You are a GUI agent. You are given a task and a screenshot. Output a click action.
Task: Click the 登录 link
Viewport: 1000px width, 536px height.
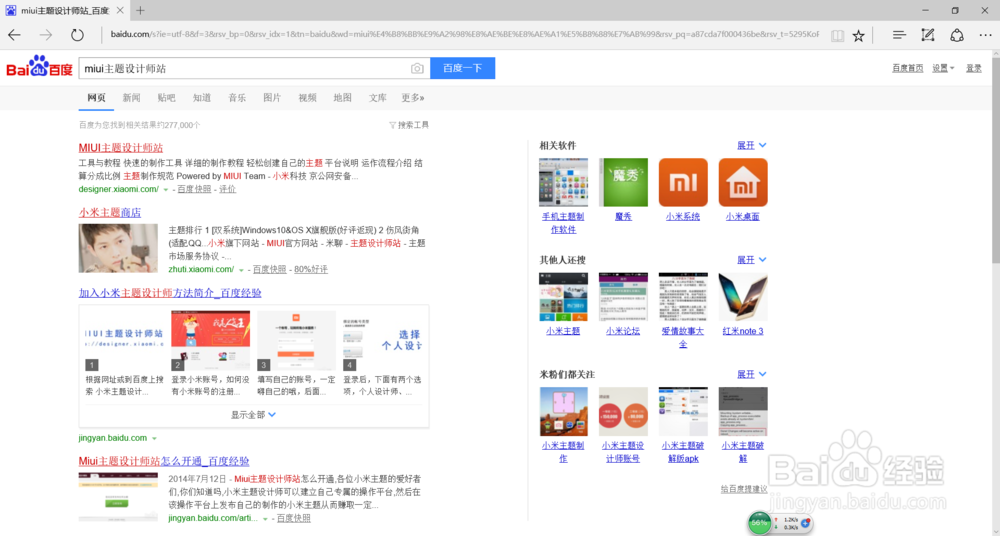tap(974, 68)
